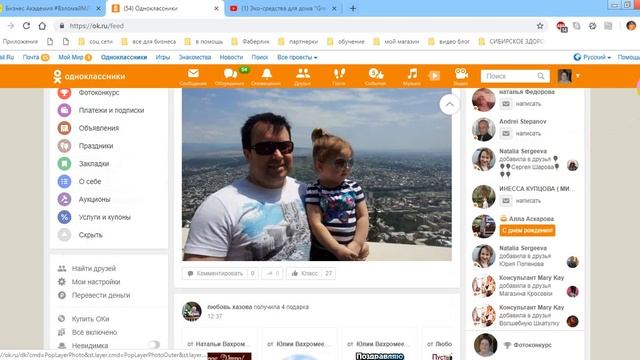
Task: Open Новости in Mail.ru top menu
Action: click(x=231, y=57)
